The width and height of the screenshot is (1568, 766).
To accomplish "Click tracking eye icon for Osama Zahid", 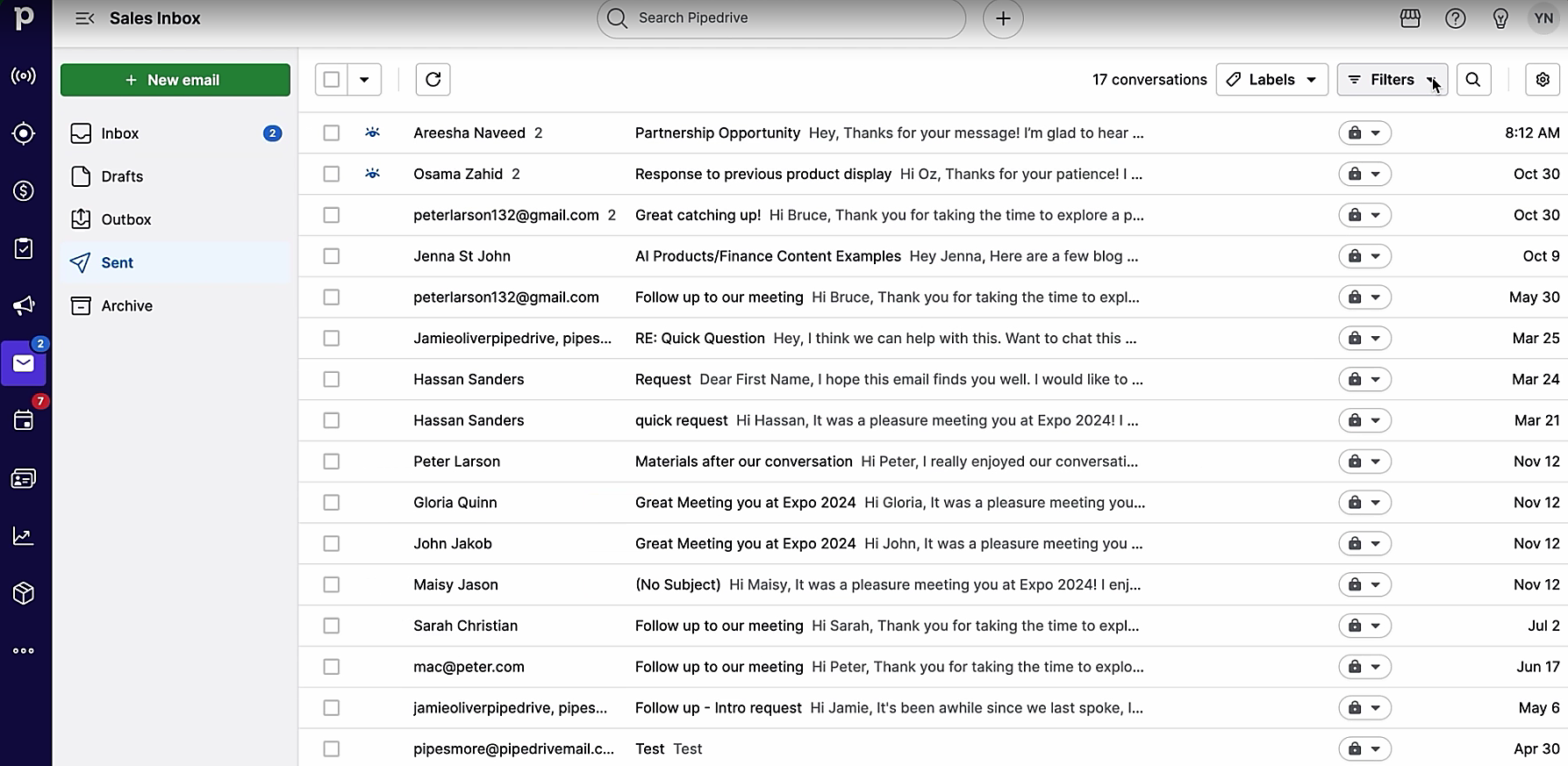I will 373,174.
